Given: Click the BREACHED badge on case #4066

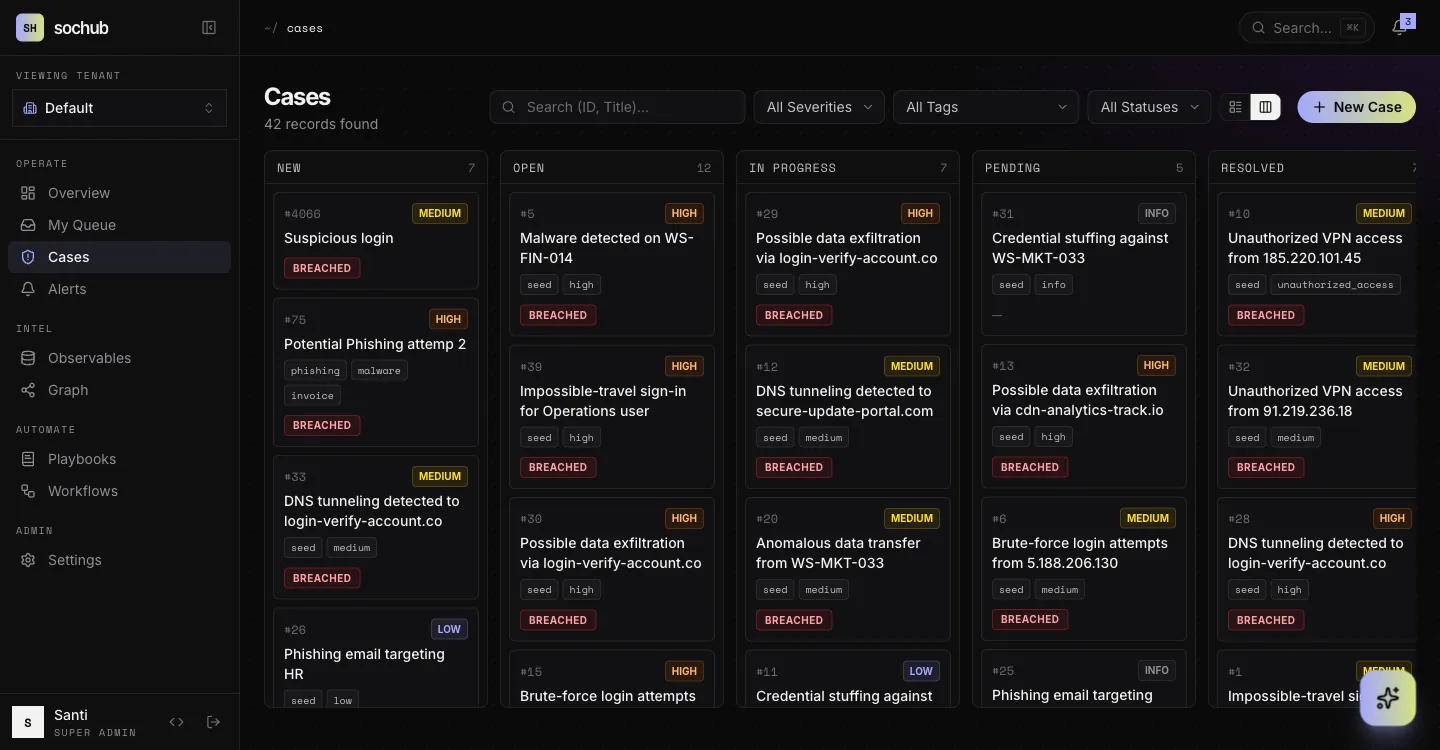Looking at the screenshot, I should click(322, 268).
